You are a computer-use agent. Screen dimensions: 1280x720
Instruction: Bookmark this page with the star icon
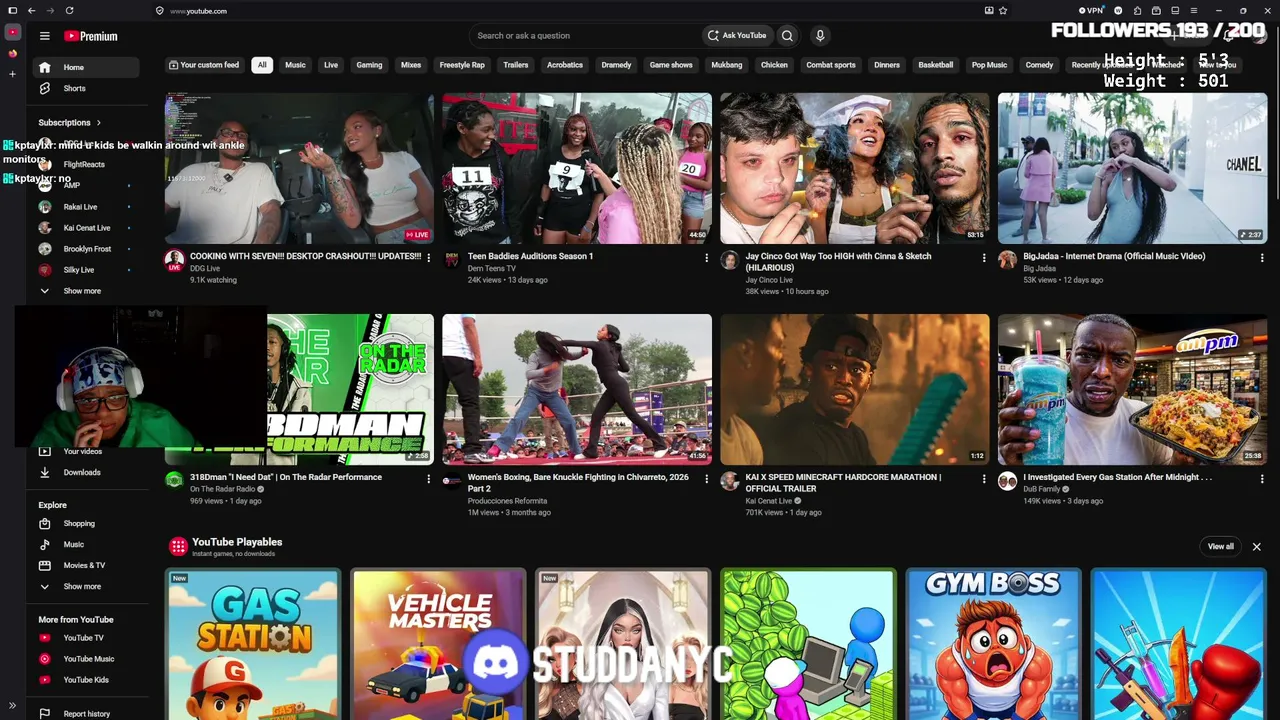(1003, 11)
